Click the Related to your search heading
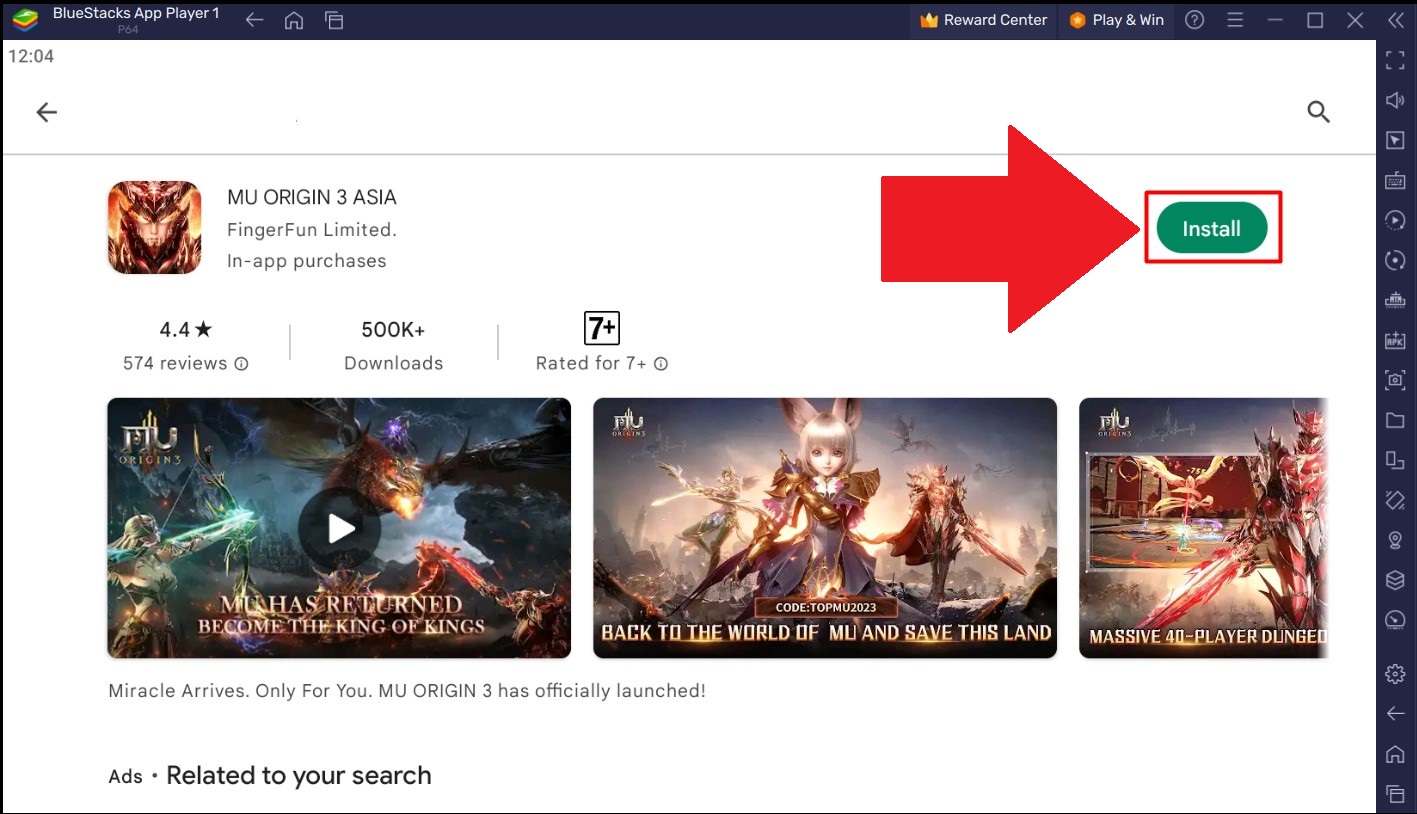The width and height of the screenshot is (1417, 814). (x=299, y=776)
